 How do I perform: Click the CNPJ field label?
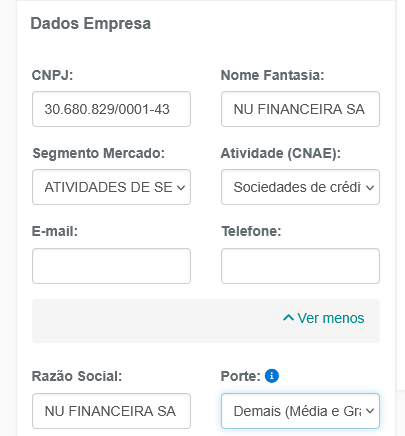(x=52, y=75)
